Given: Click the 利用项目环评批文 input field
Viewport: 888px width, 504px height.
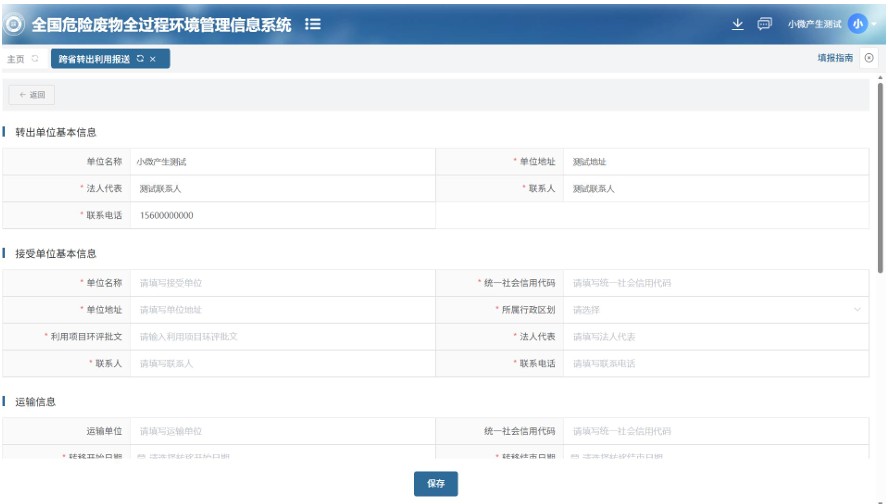Looking at the screenshot, I should coord(283,336).
